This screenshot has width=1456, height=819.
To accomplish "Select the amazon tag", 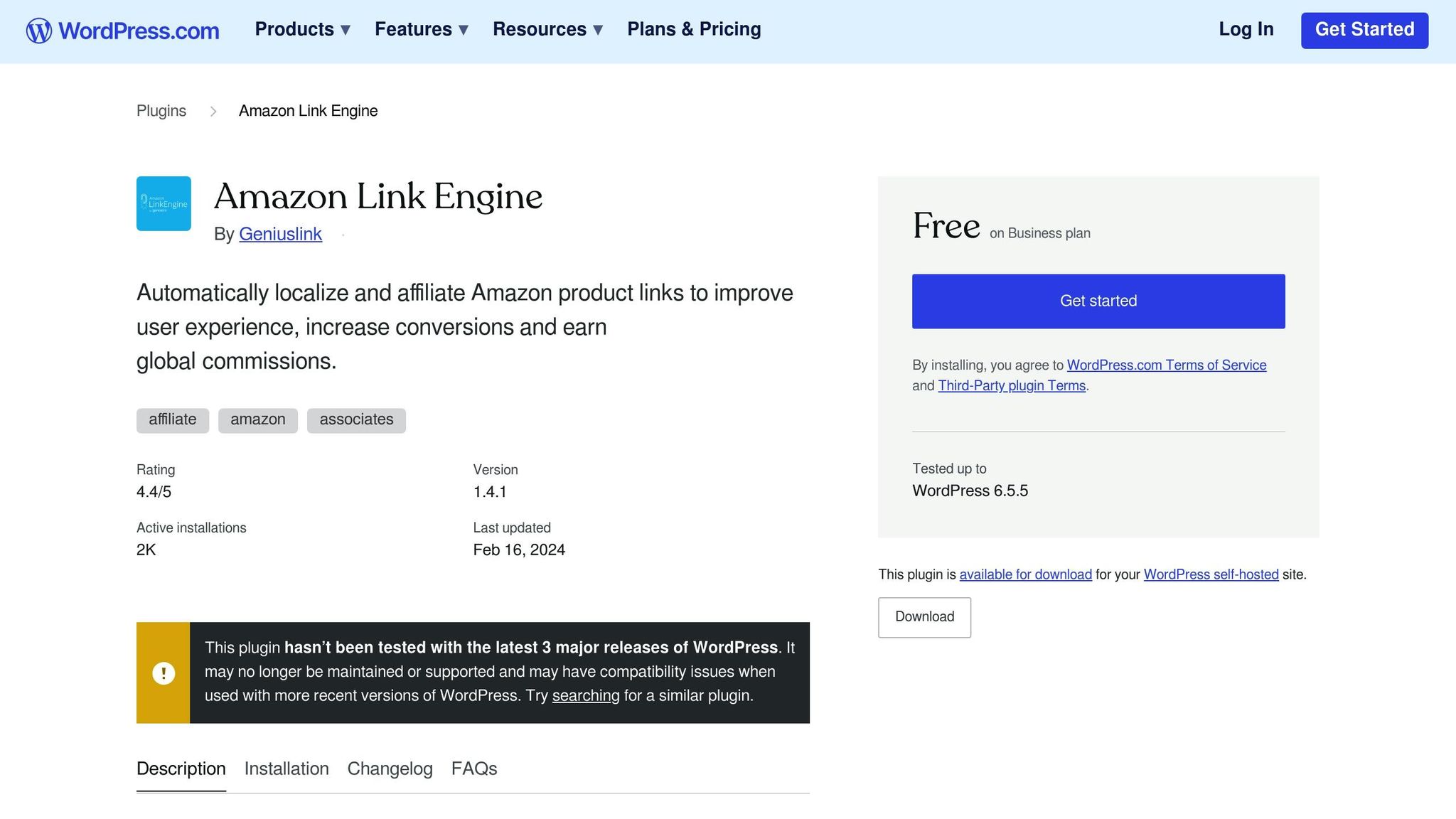I will 258,420.
